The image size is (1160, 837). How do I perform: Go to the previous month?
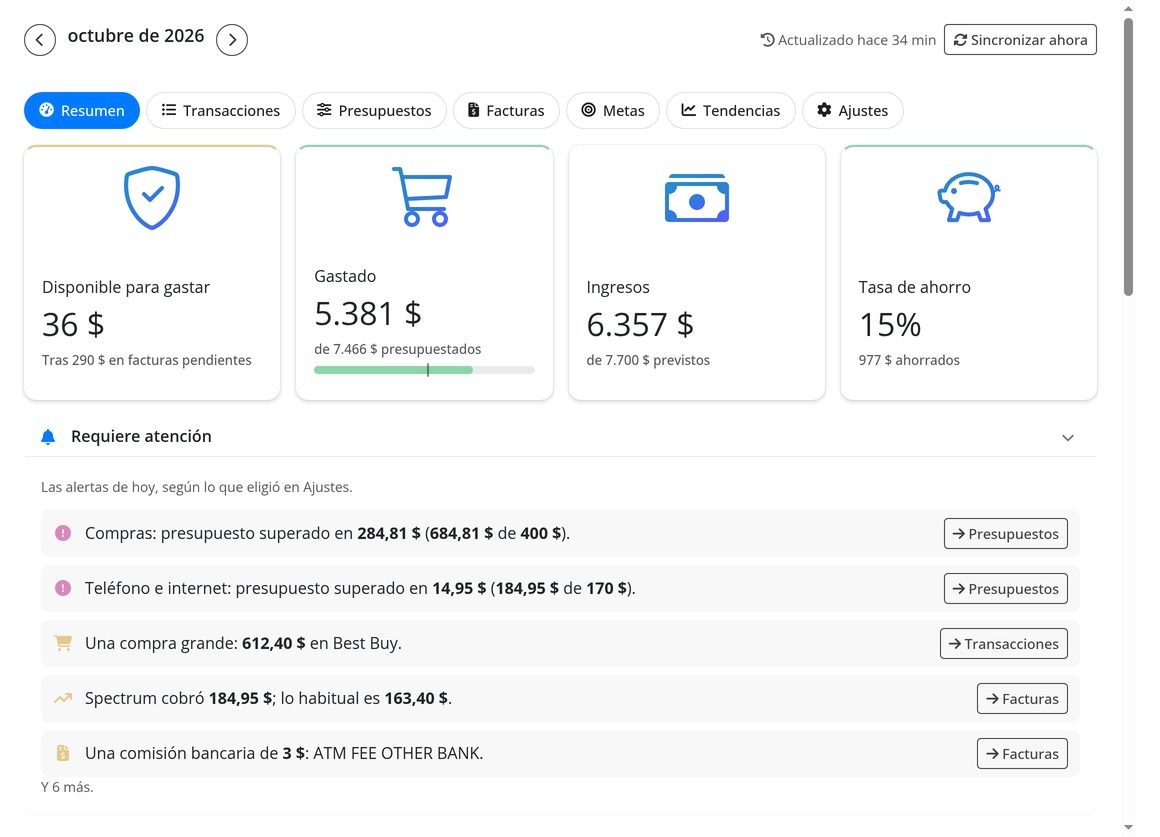pos(40,40)
